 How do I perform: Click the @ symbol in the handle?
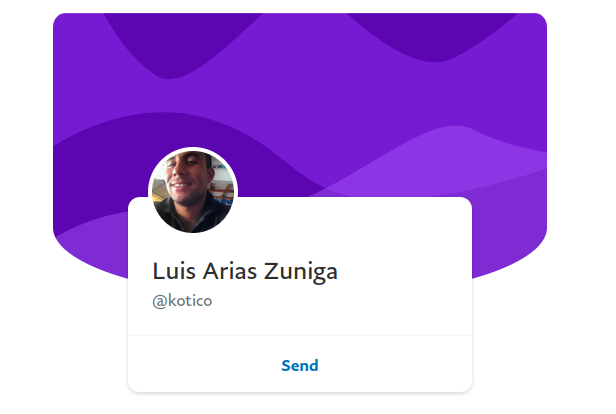coord(160,301)
